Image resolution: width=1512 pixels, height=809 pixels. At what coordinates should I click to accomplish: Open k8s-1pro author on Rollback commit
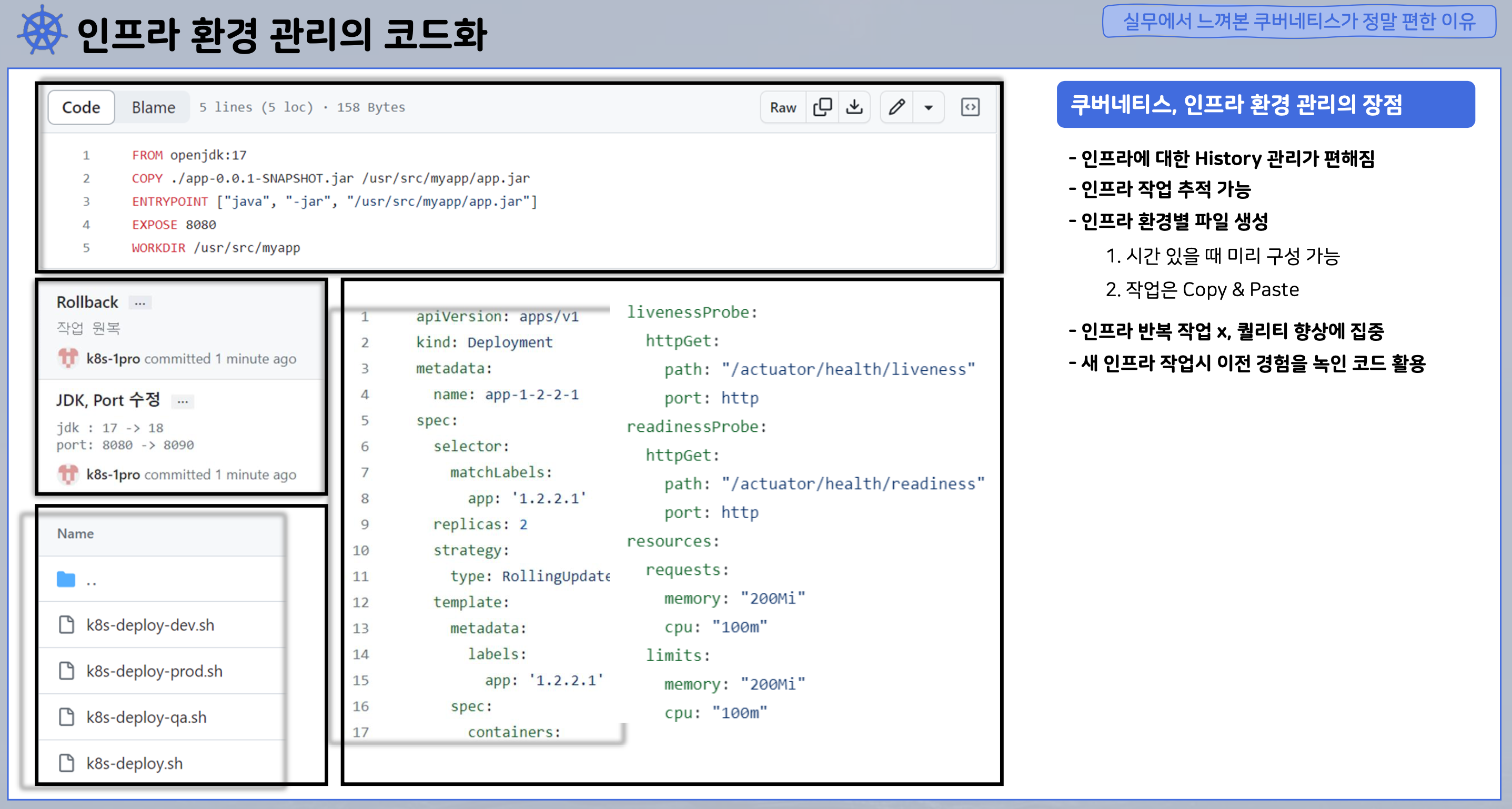113,358
